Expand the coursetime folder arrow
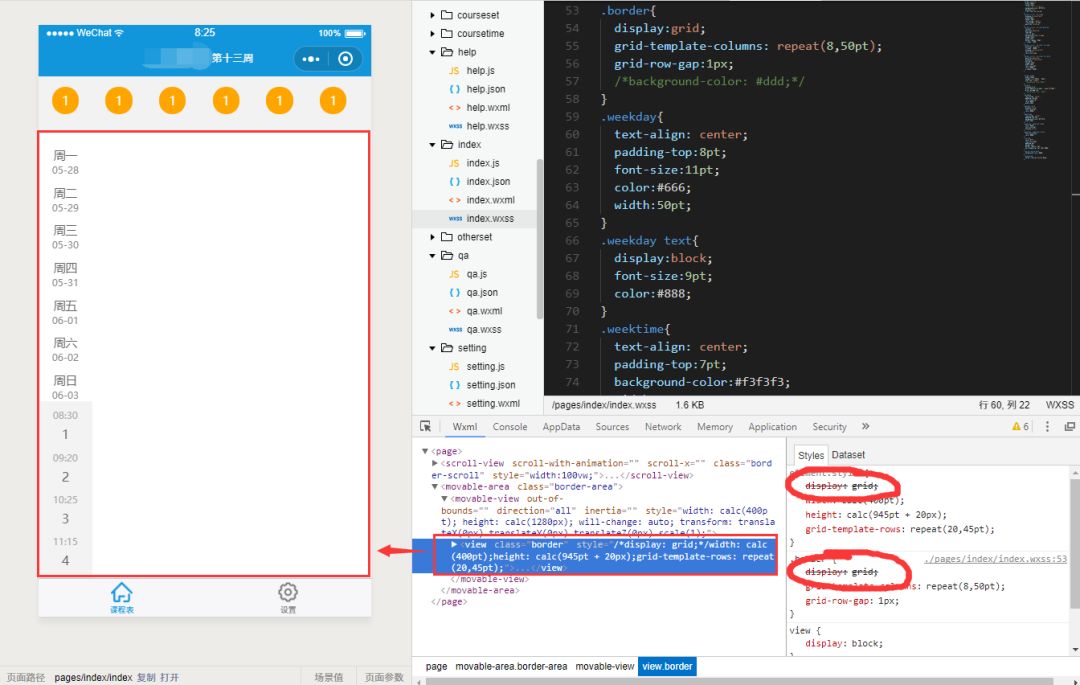The image size is (1080, 685). (433, 34)
